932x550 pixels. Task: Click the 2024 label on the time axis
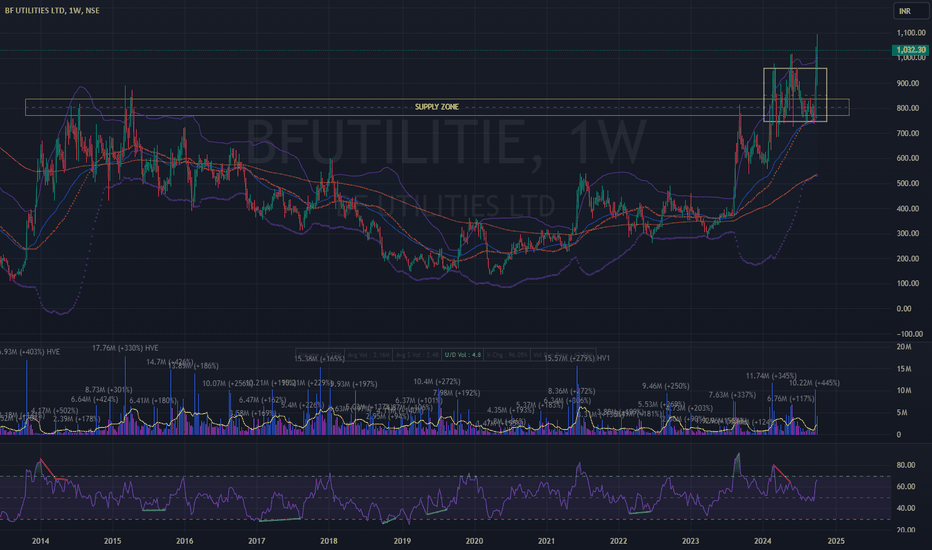(763, 541)
